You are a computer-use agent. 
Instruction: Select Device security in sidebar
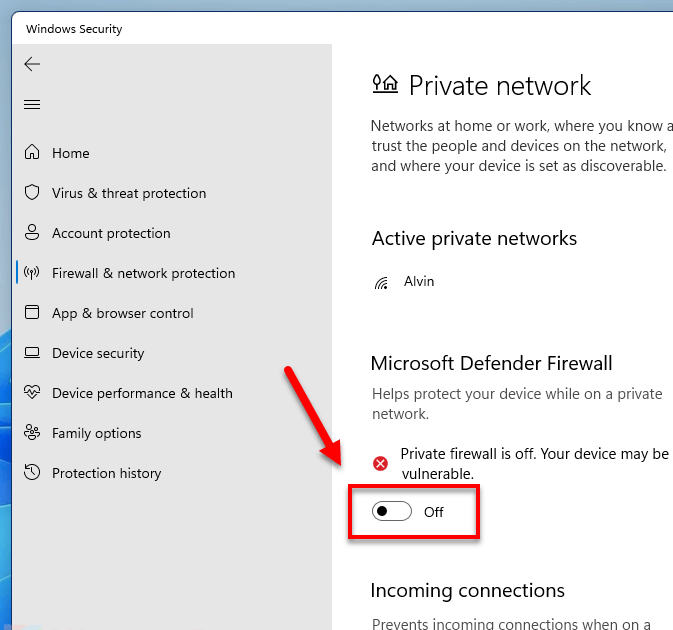coord(98,353)
